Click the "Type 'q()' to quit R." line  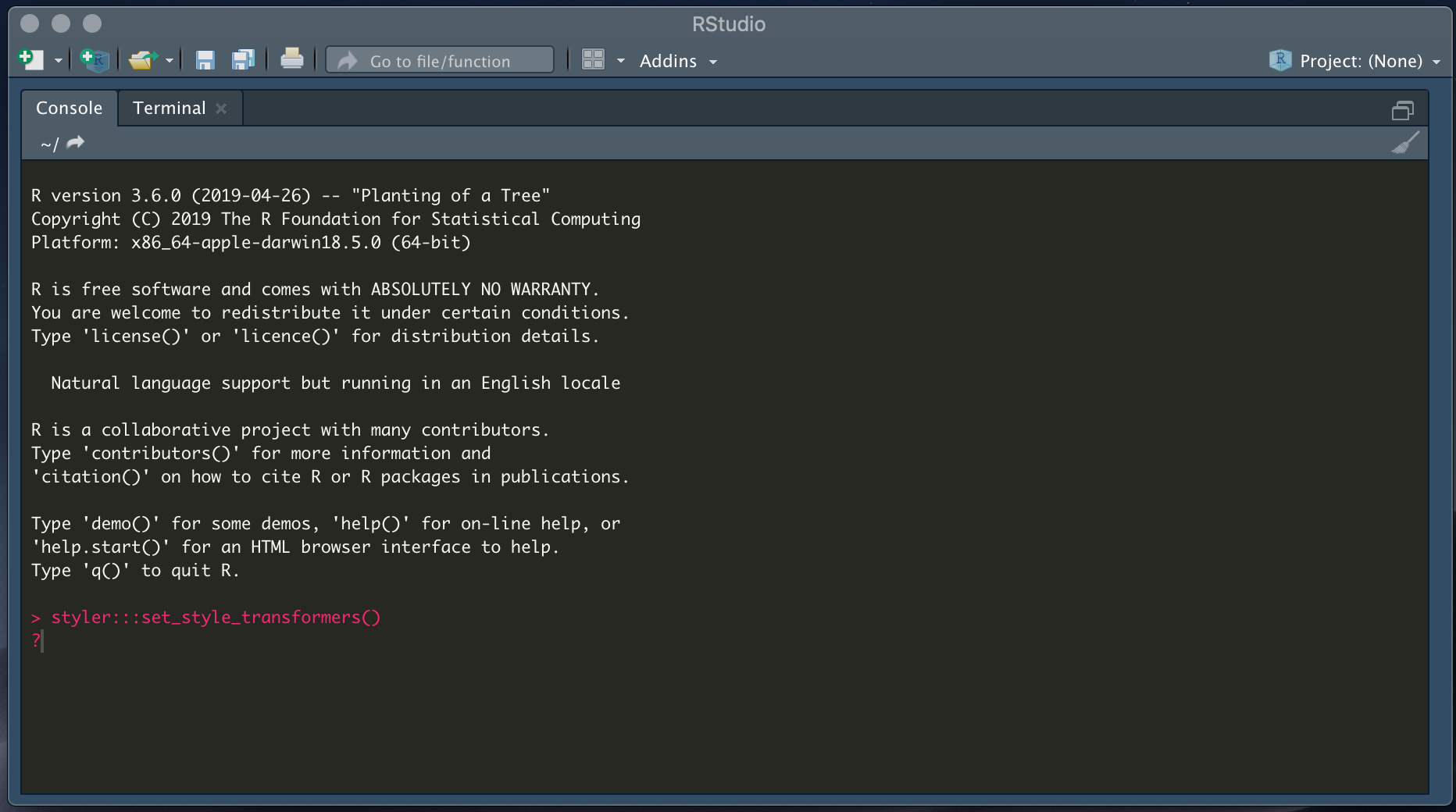[135, 570]
